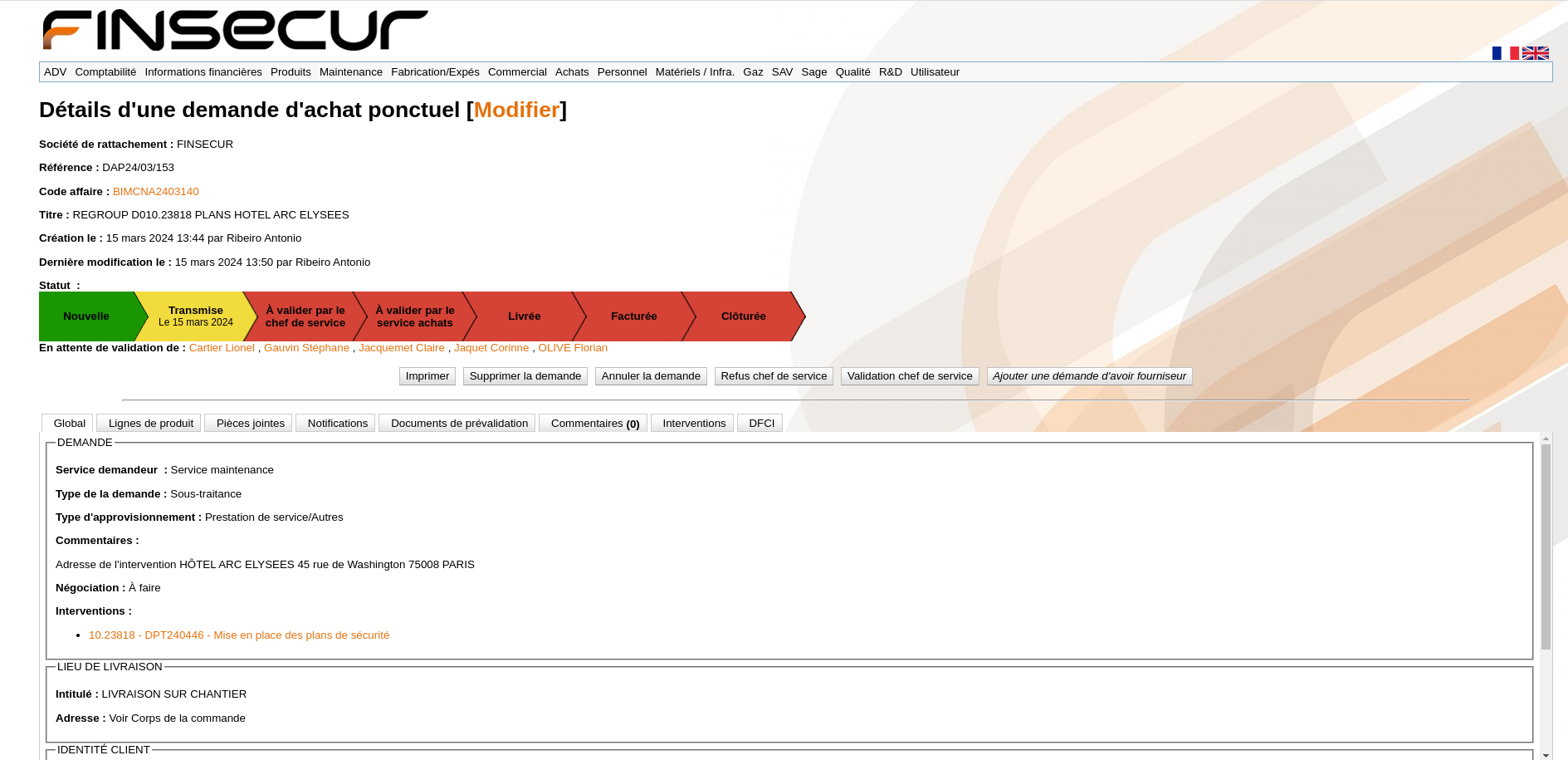Click the 'Facturée' stage in the status bar
The height and width of the screenshot is (760, 1568).
click(633, 316)
